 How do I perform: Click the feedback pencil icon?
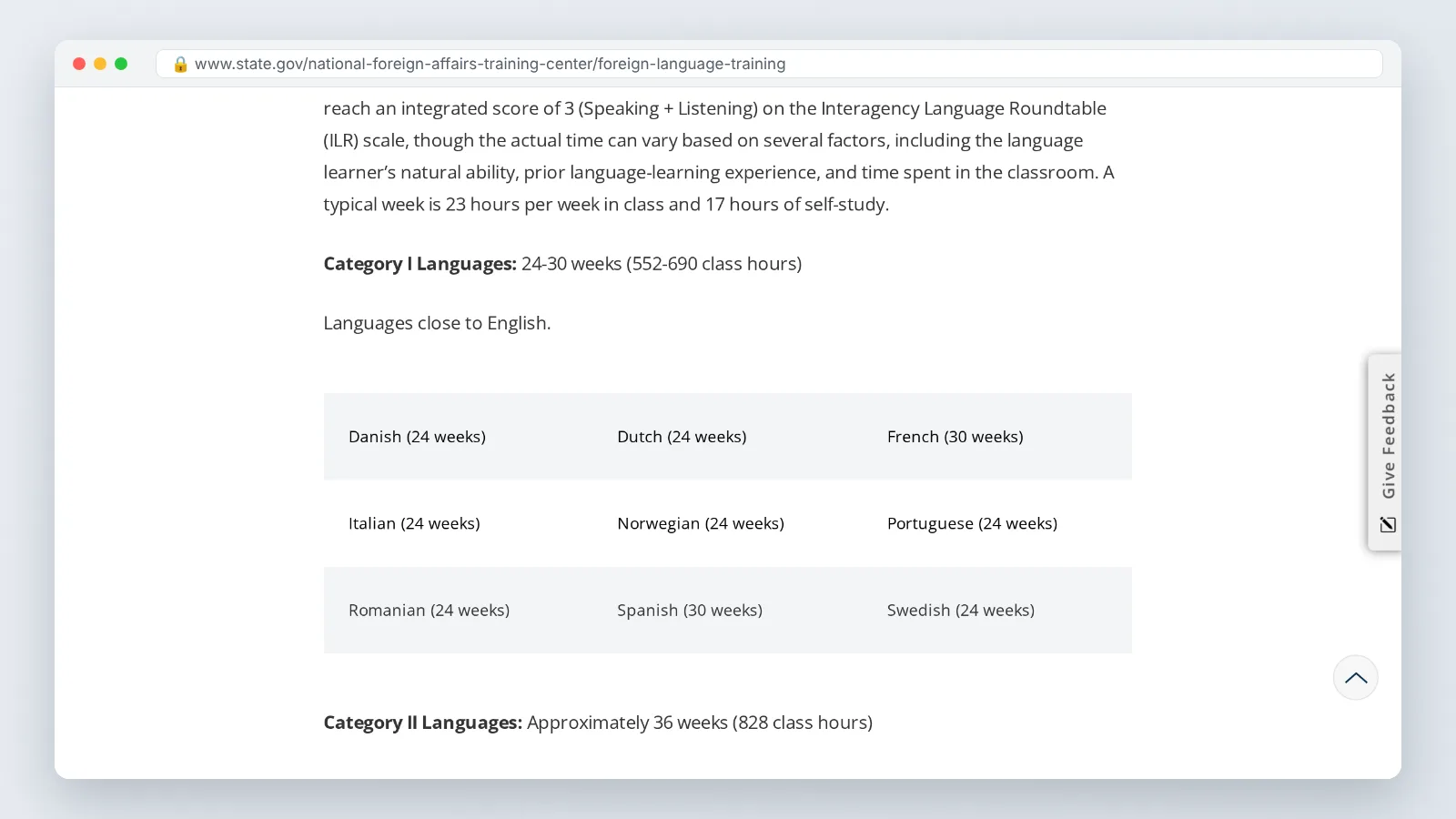pyautogui.click(x=1388, y=524)
